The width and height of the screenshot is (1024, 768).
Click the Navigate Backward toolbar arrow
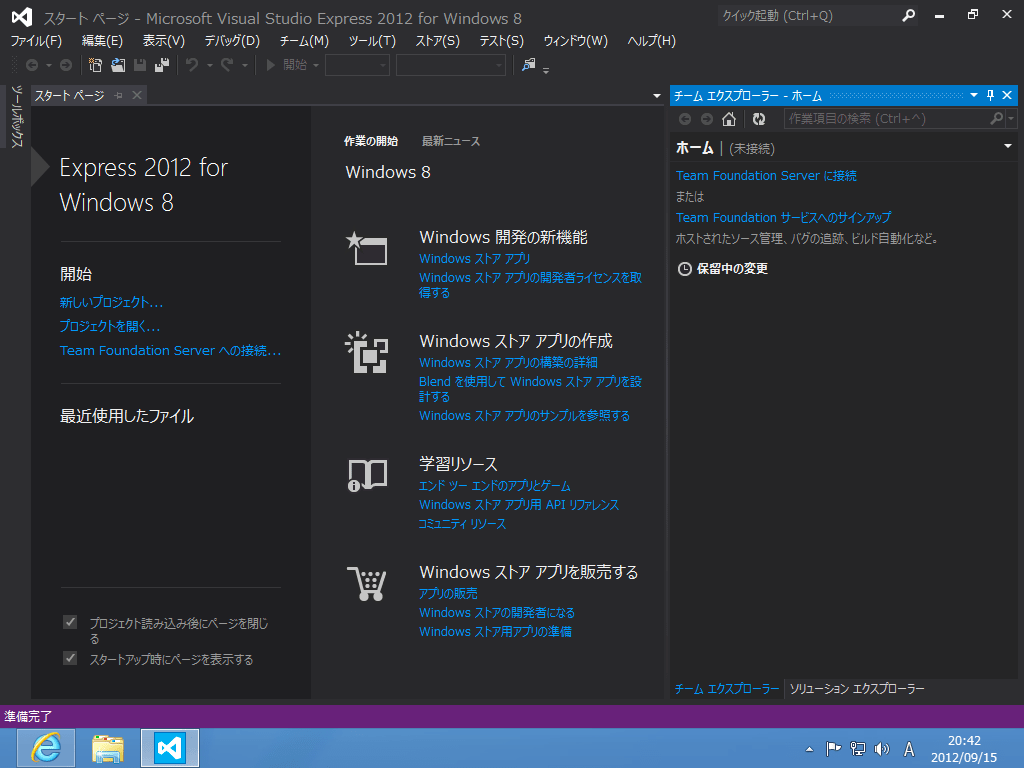[31, 65]
